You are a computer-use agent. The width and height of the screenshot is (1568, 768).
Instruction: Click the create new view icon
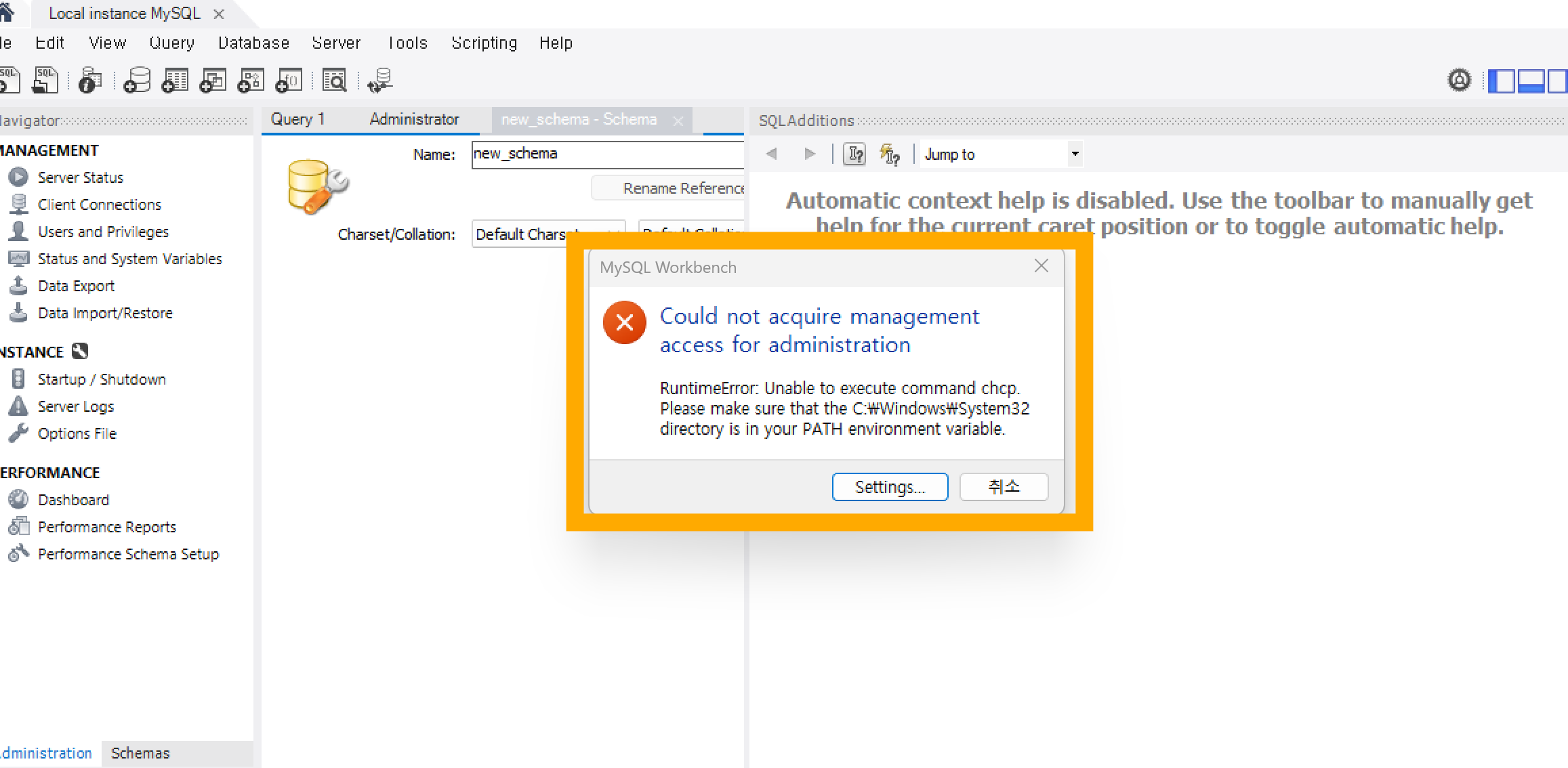[x=213, y=81]
